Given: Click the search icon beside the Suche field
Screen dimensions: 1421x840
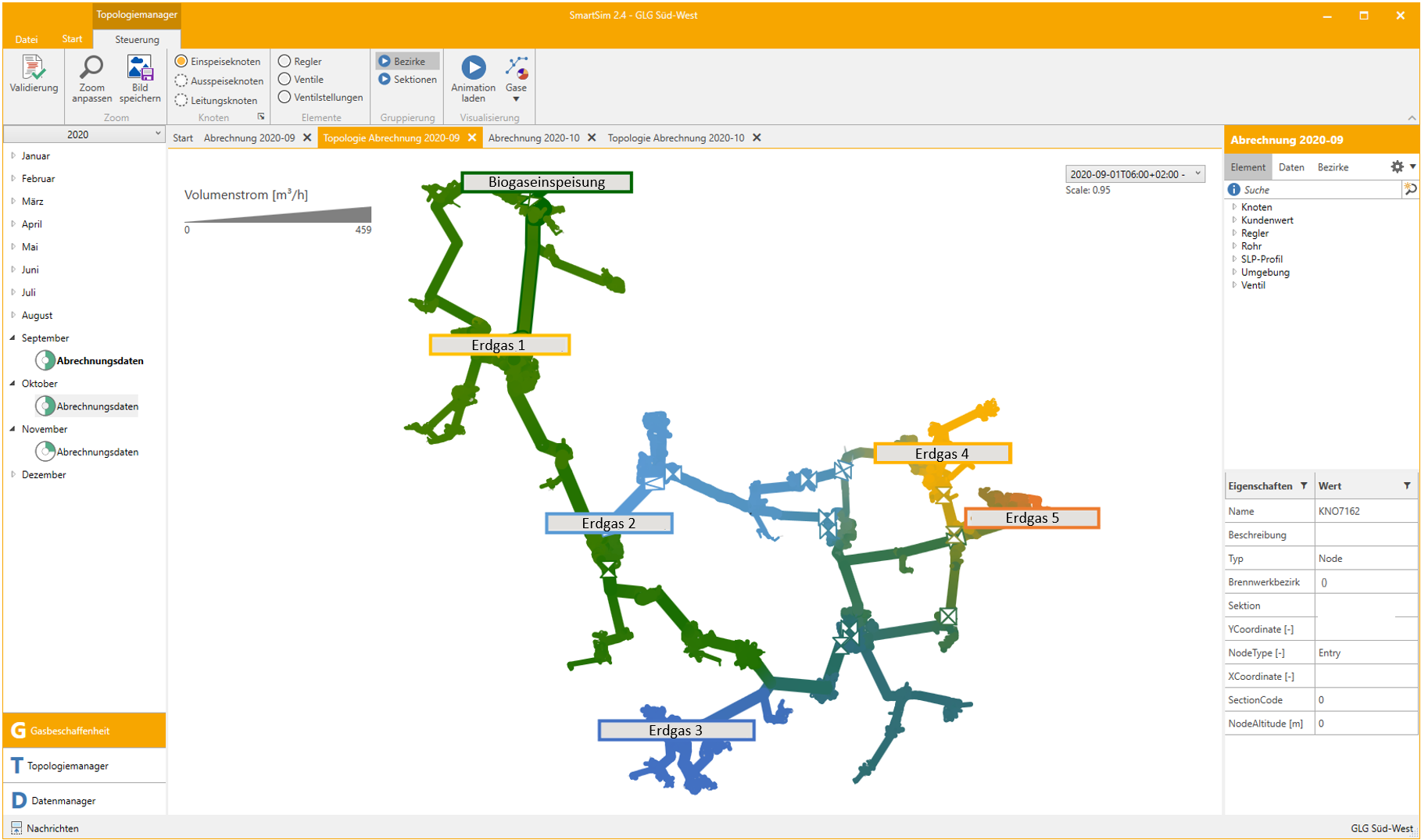Looking at the screenshot, I should click(x=1410, y=190).
